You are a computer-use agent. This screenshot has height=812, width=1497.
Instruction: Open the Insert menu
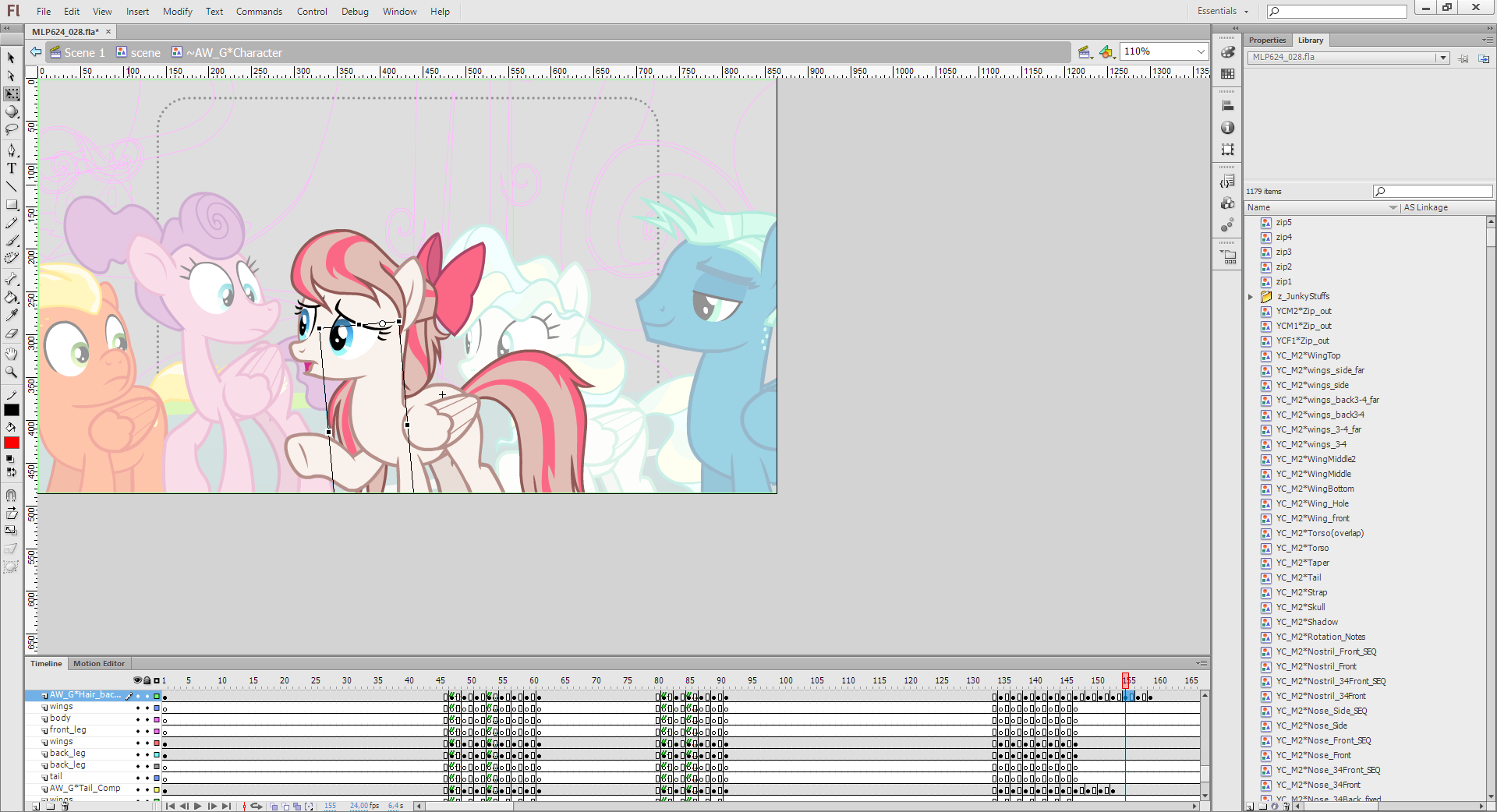tap(138, 11)
